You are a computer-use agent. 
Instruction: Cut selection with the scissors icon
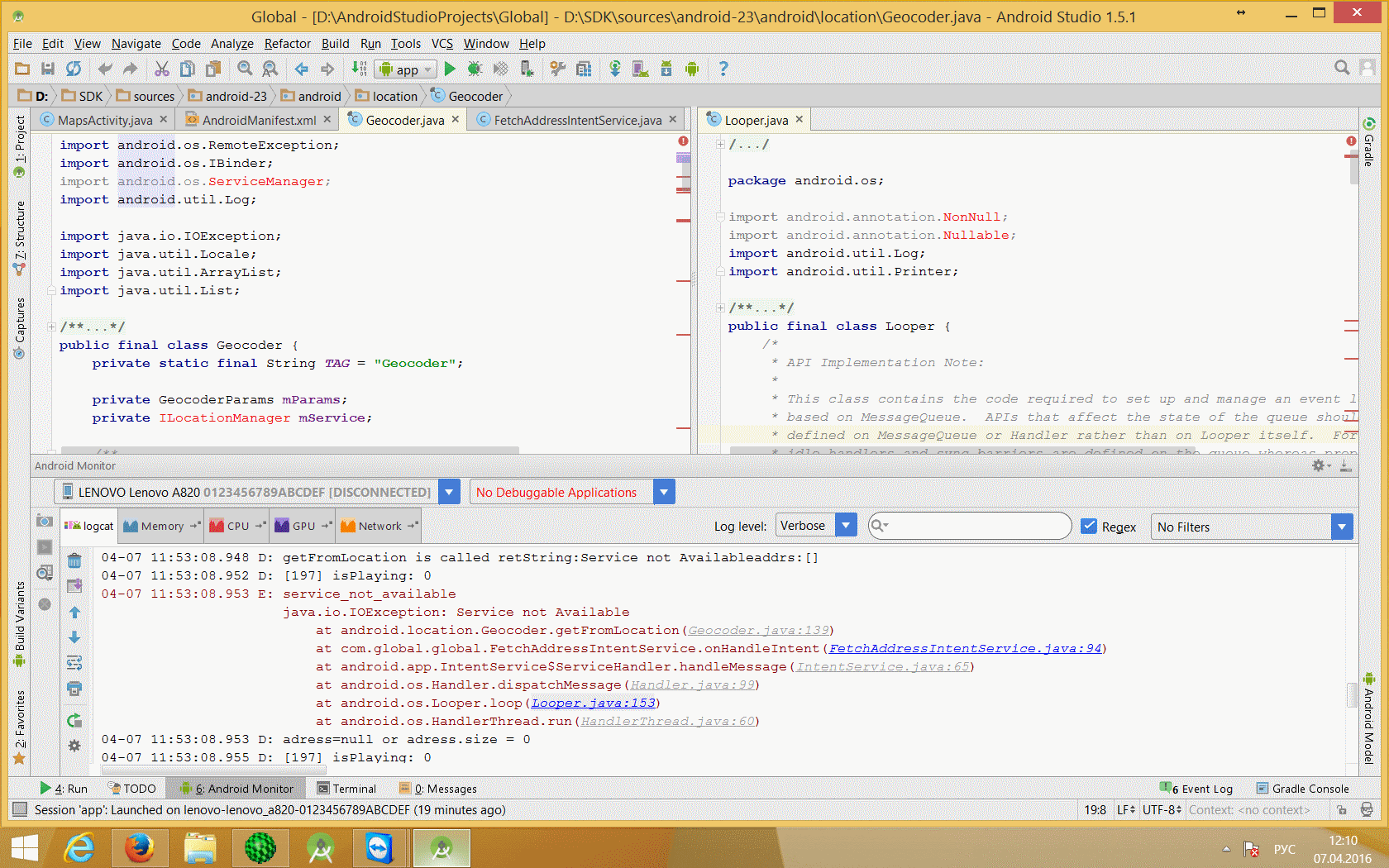pos(162,69)
